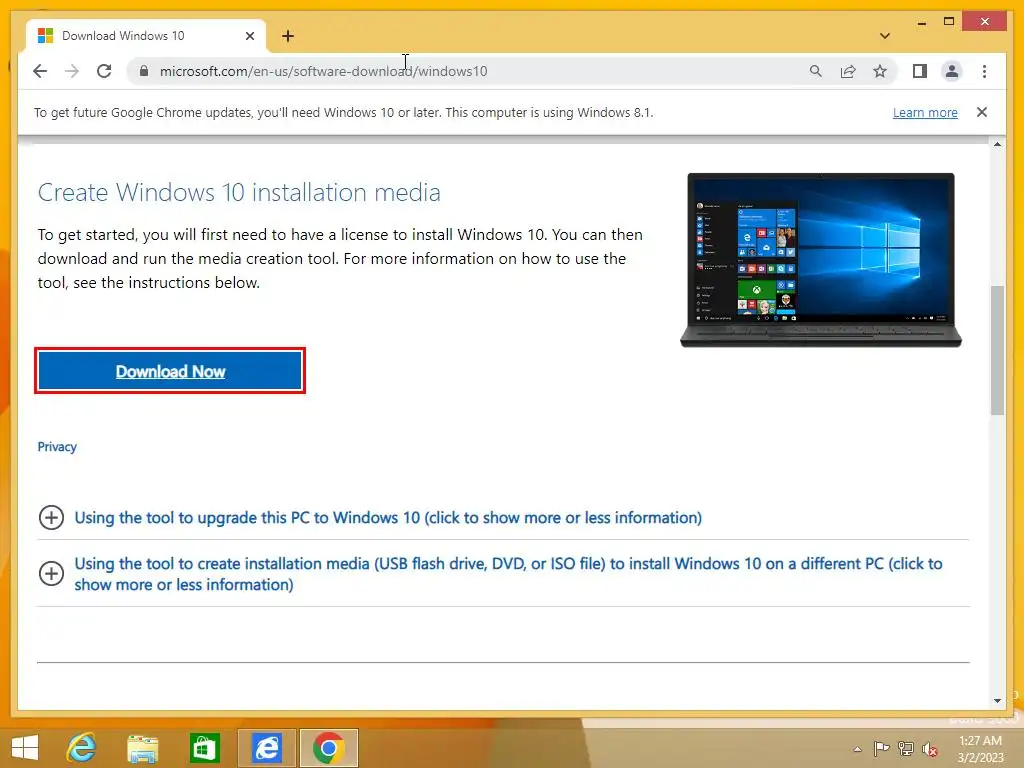
Task: Show hidden system tray icons
Action: coord(857,749)
